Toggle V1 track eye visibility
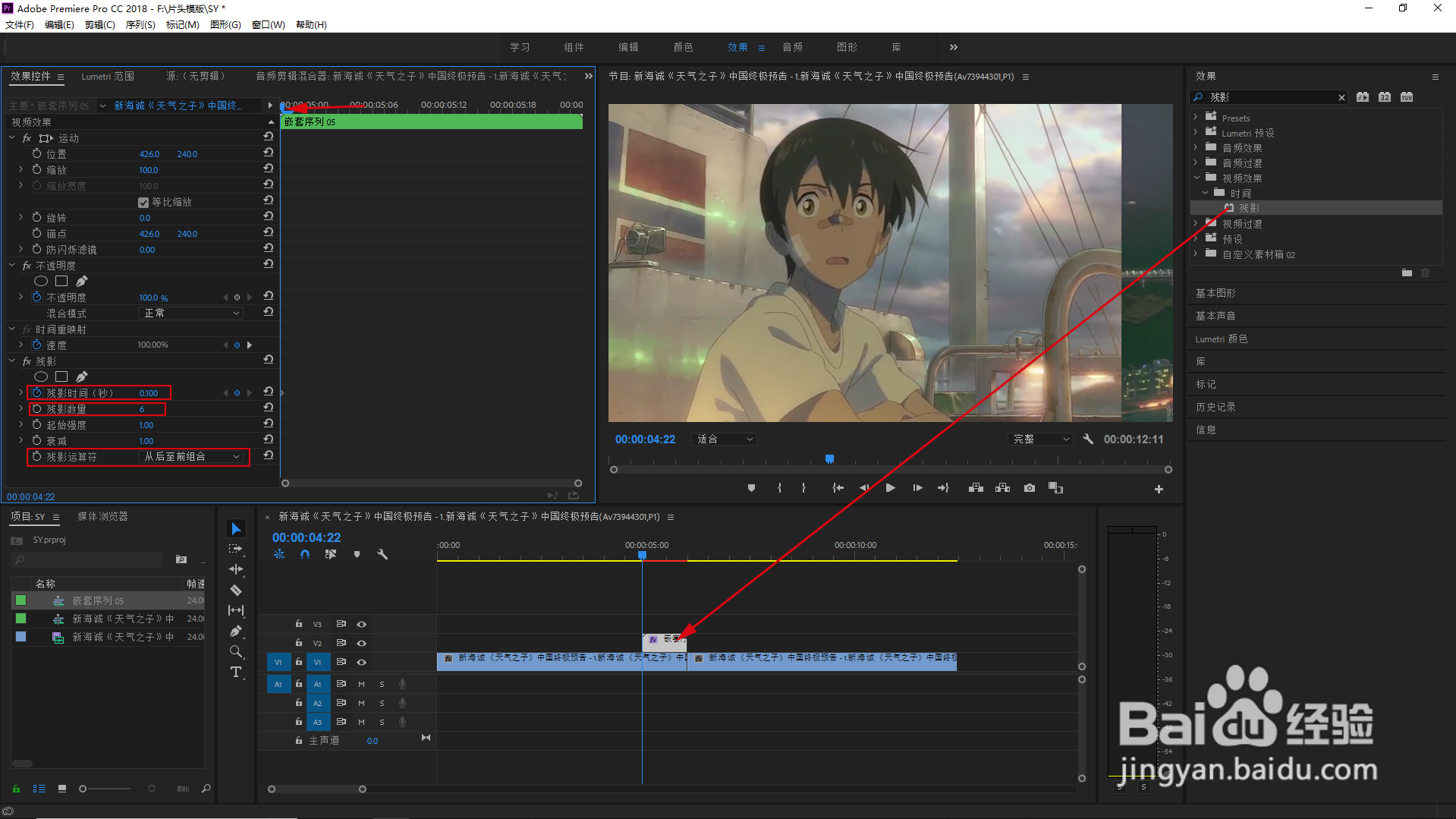This screenshot has width=1456, height=819. (362, 662)
